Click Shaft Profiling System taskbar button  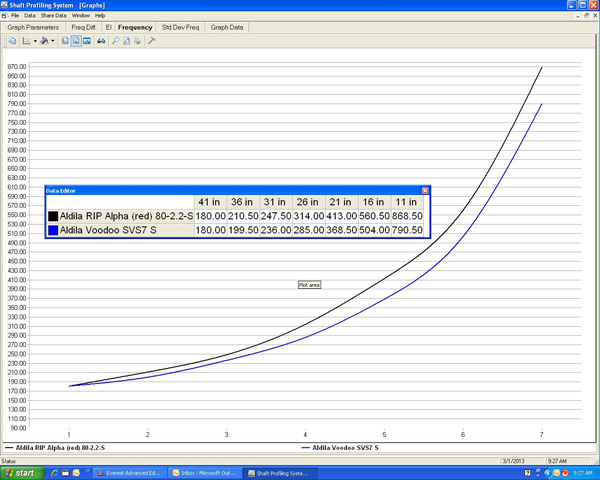280,473
